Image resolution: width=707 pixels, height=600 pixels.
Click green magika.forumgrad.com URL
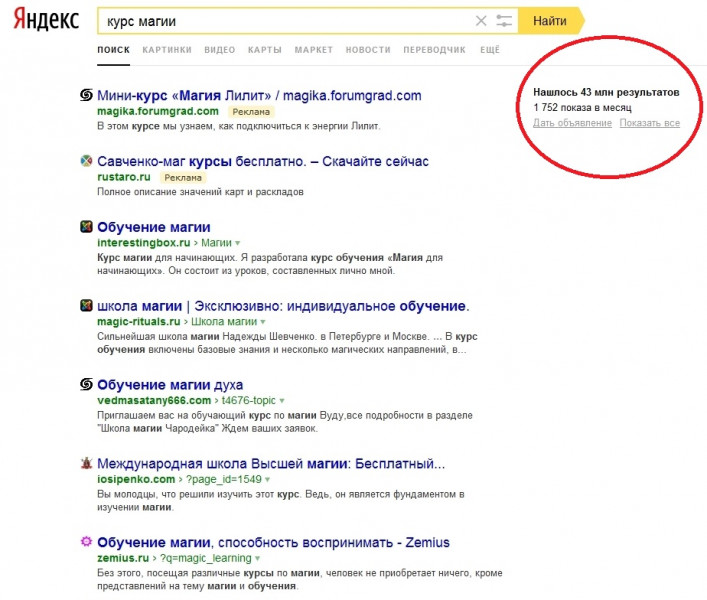pos(158,111)
